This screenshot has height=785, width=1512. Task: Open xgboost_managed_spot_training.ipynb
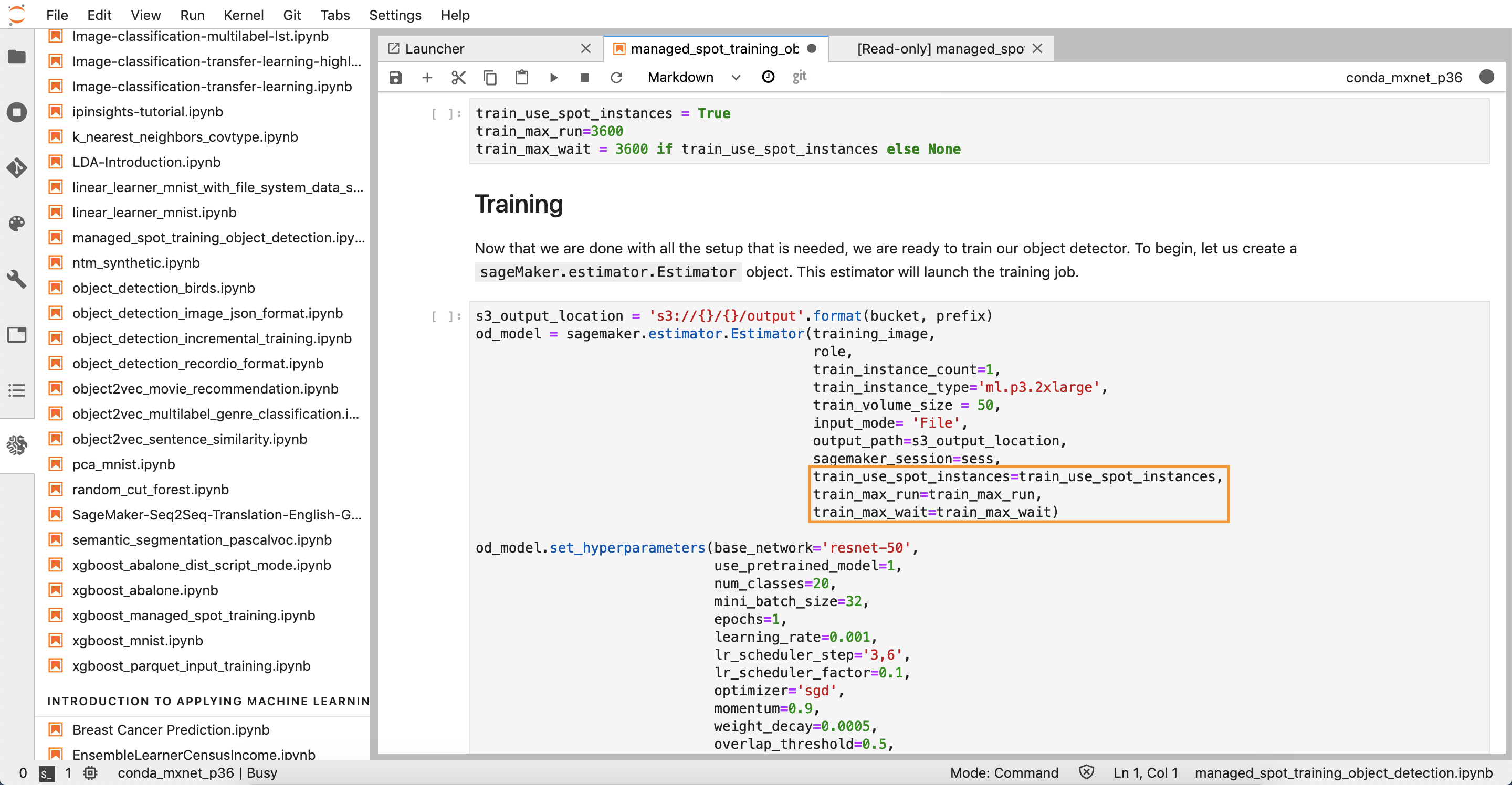point(193,615)
